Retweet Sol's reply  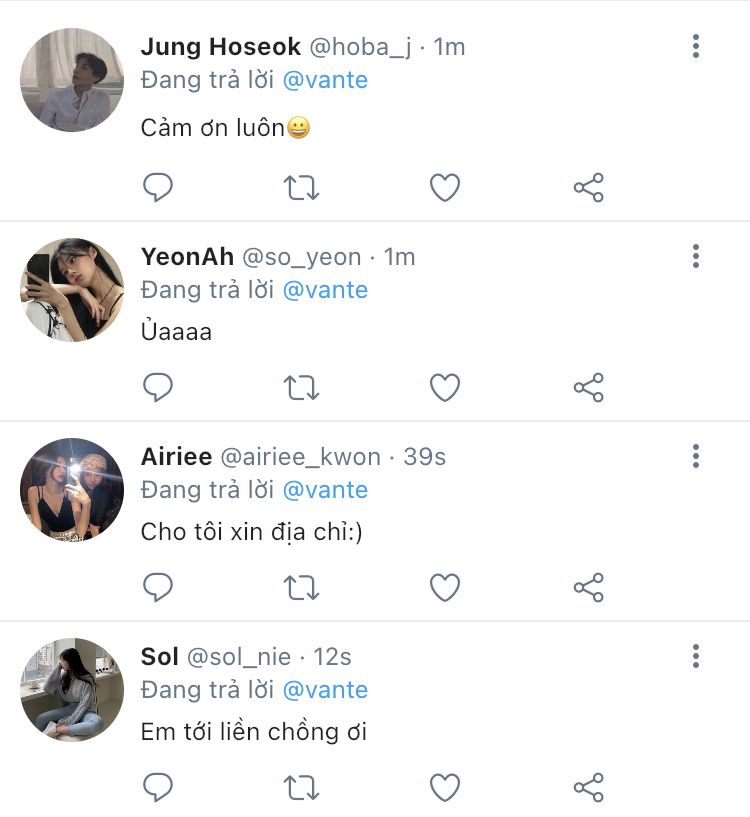[301, 787]
